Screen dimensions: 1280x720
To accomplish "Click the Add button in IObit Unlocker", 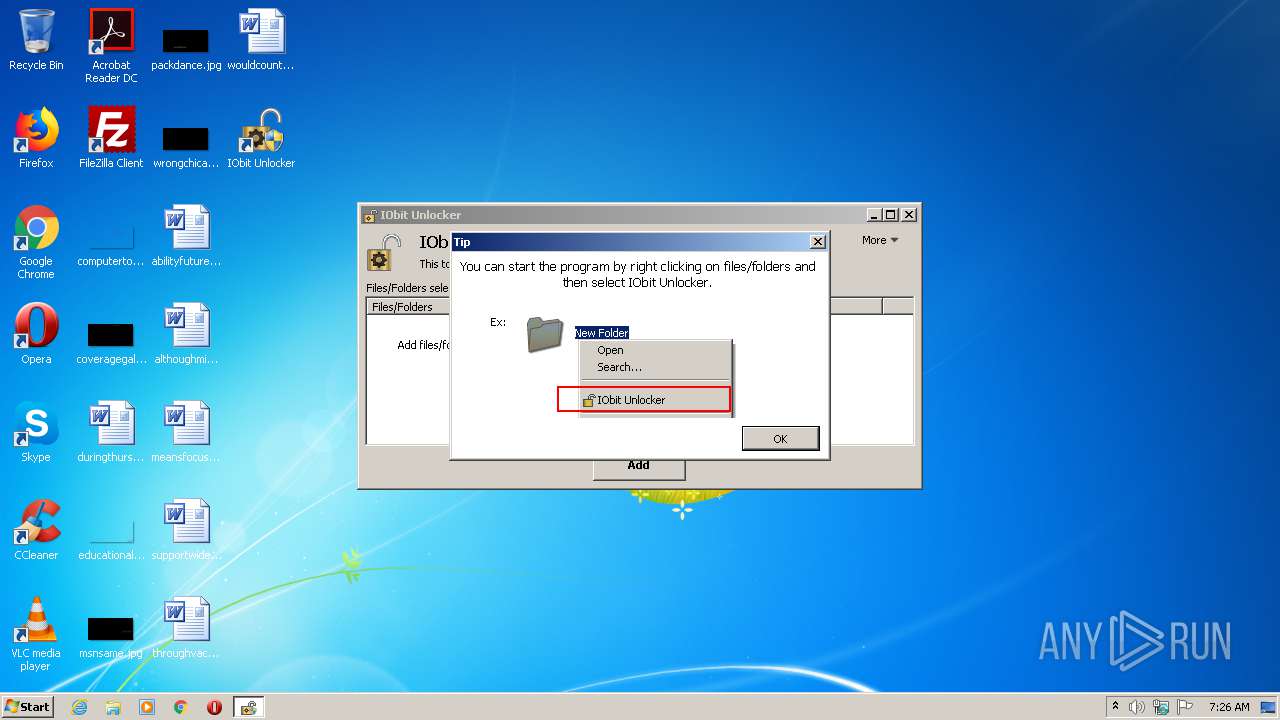I will tap(638, 465).
